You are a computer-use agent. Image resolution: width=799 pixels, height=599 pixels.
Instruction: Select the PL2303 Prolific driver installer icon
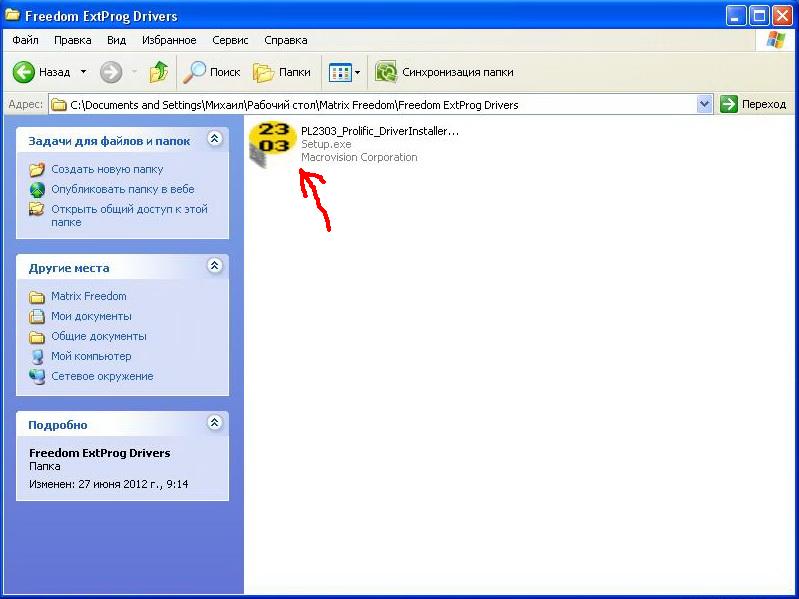(272, 144)
